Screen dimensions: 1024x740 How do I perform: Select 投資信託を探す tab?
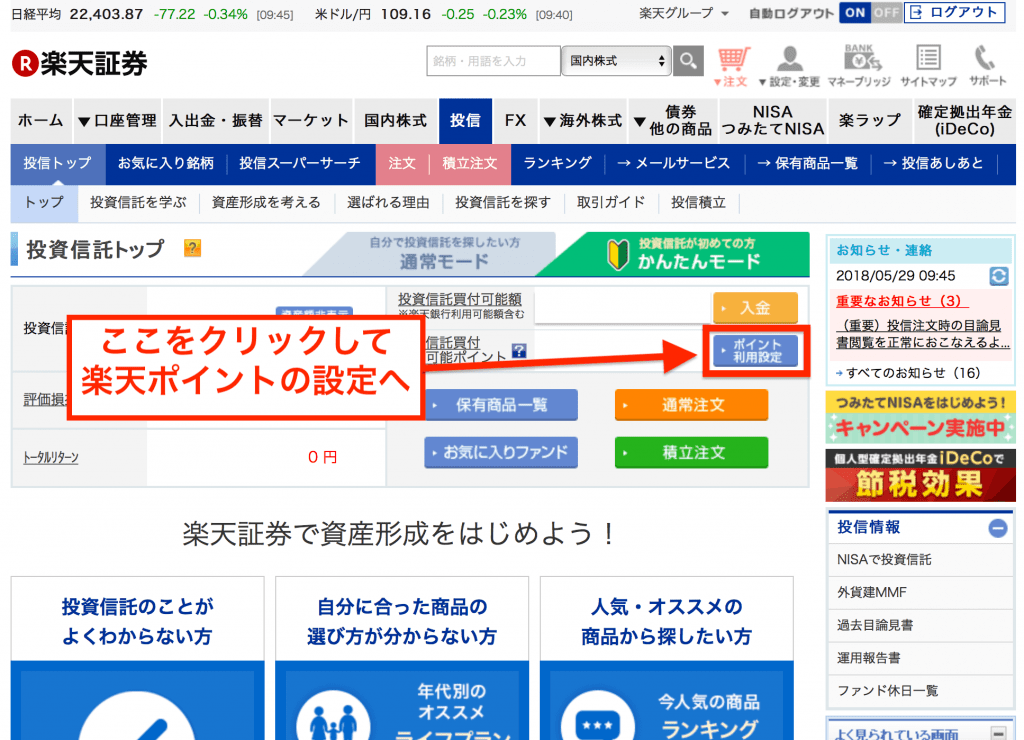[x=503, y=203]
